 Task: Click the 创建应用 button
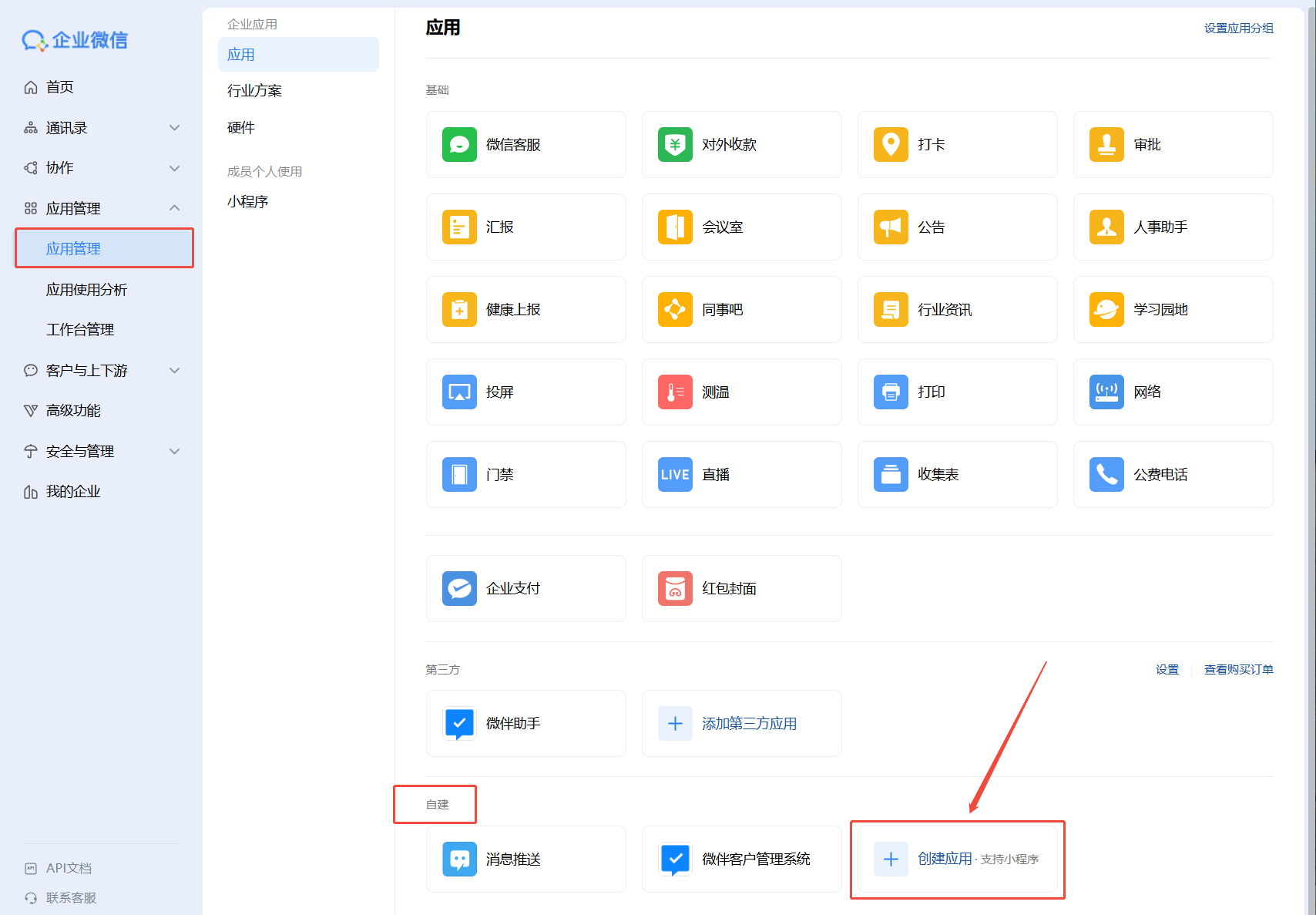pos(957,859)
